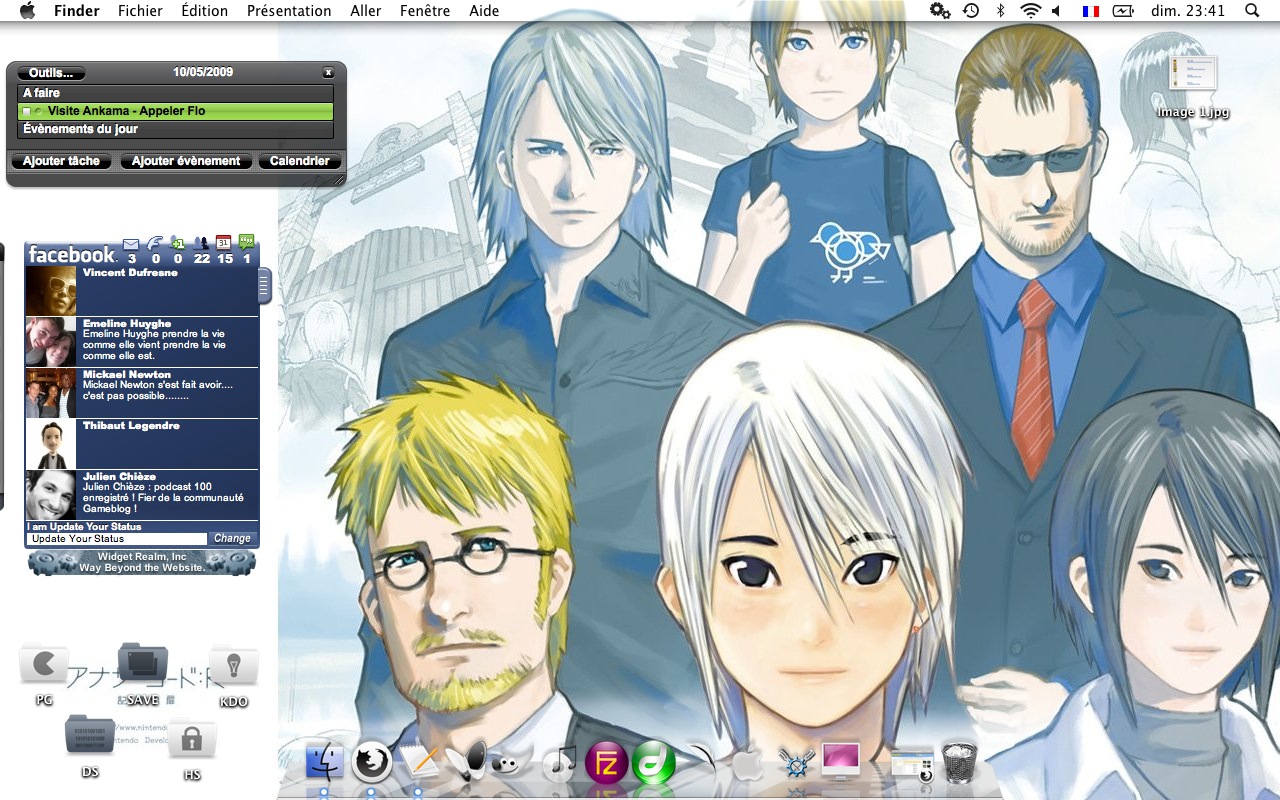Open the Présentation menu

[x=289, y=11]
